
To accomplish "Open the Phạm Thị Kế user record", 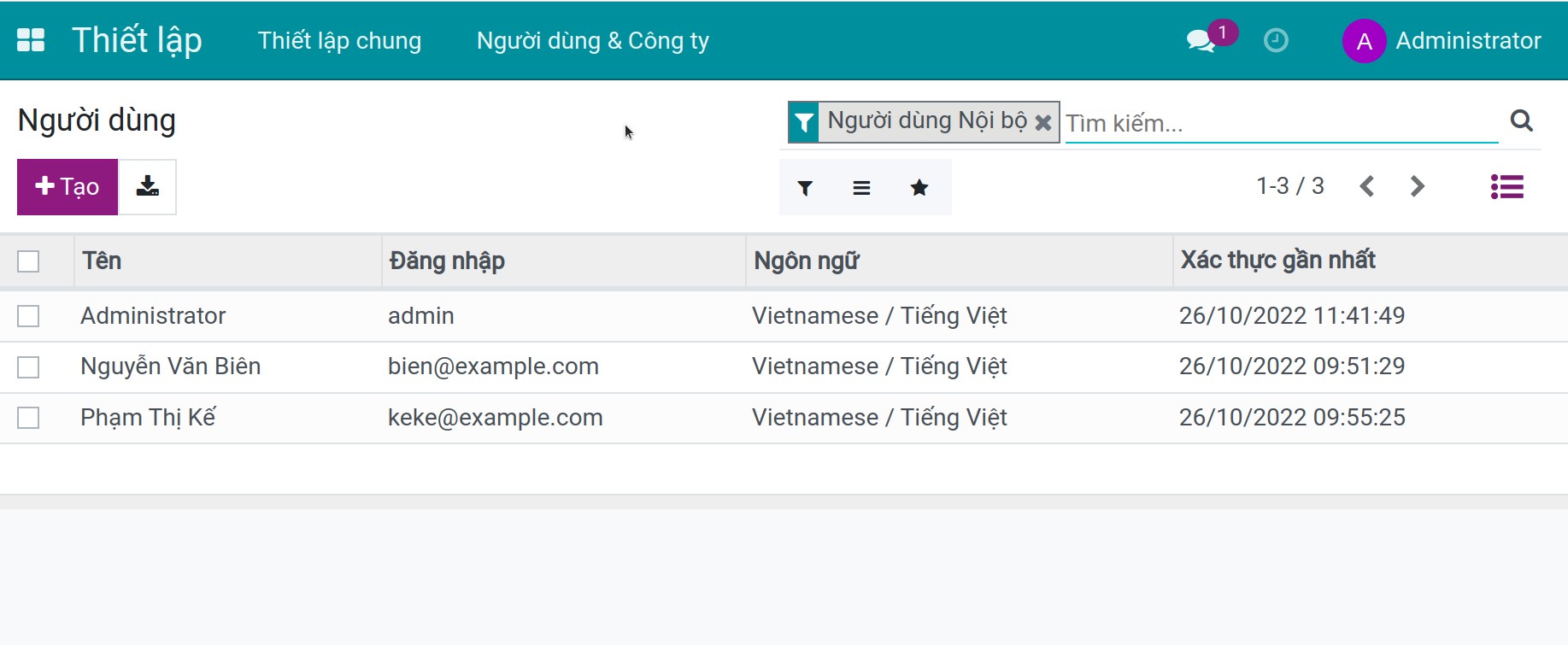I will tap(148, 418).
